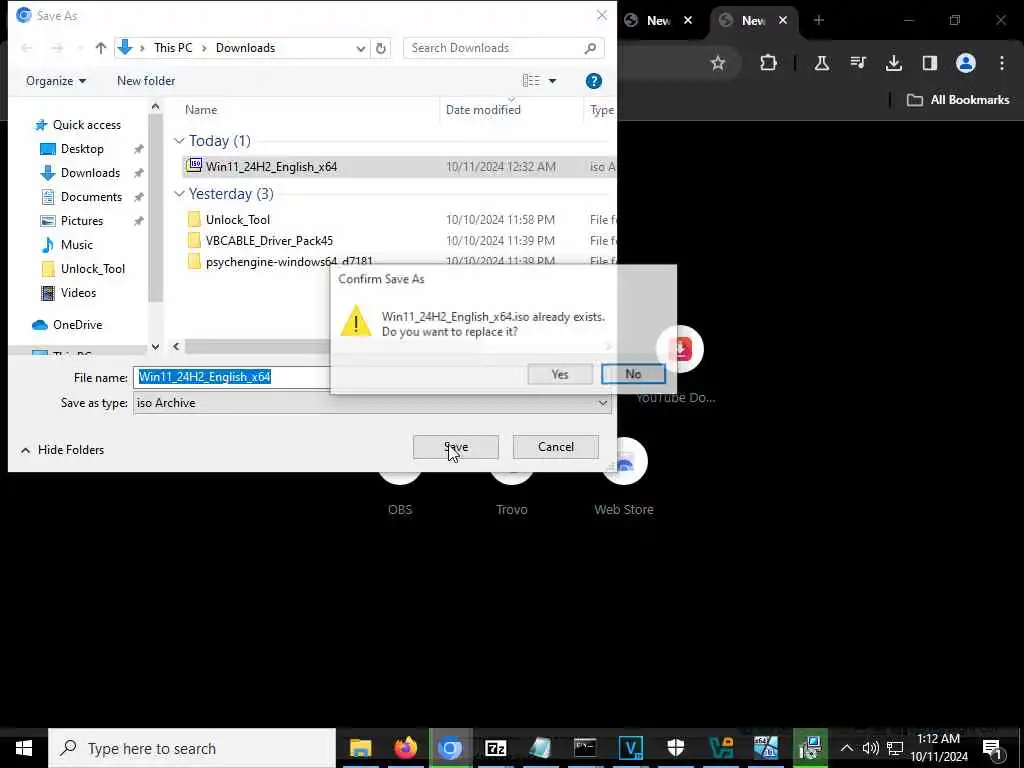Click the Downloads segment in the address path

click(x=246, y=48)
